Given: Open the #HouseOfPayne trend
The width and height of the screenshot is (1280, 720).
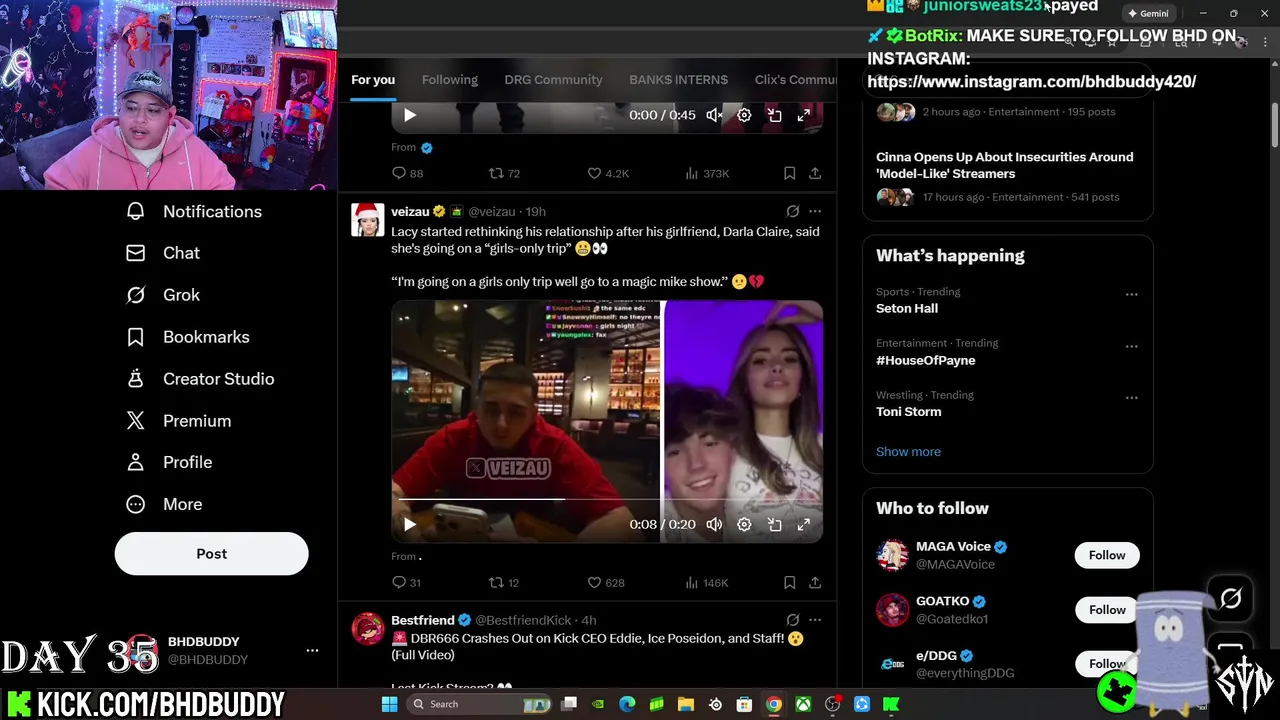Looking at the screenshot, I should pos(926,360).
